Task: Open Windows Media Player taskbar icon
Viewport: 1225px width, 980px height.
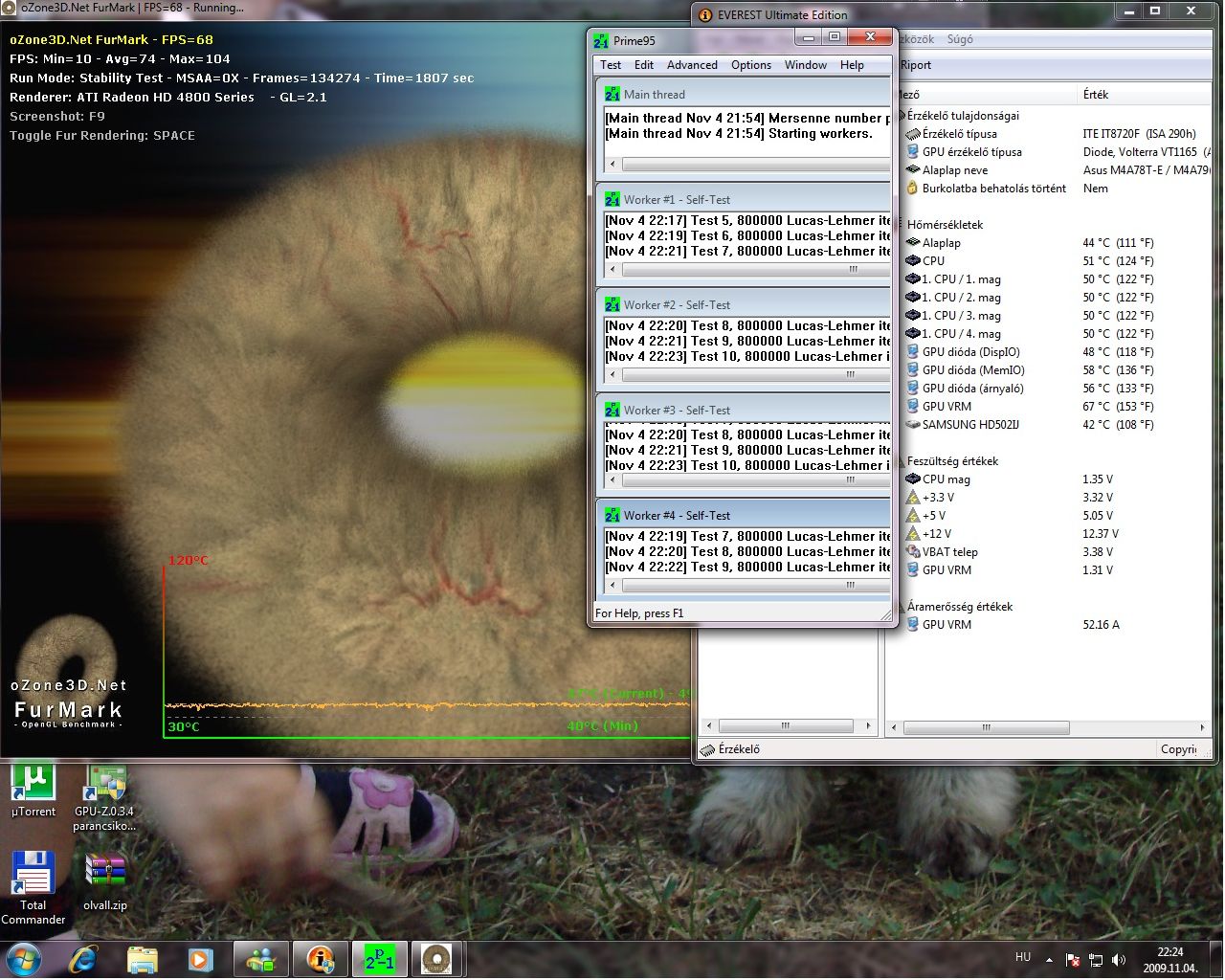Action: pyautogui.click(x=199, y=959)
